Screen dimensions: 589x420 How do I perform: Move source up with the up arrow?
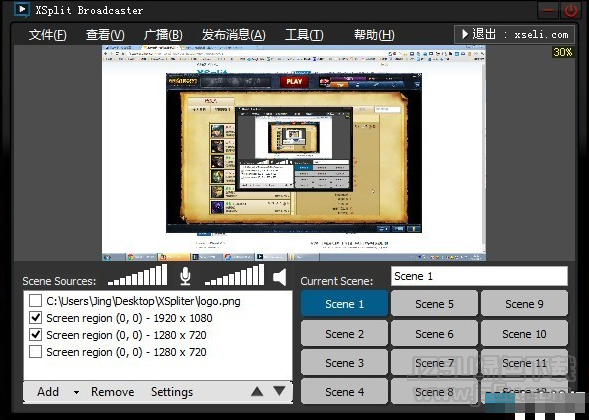point(257,391)
